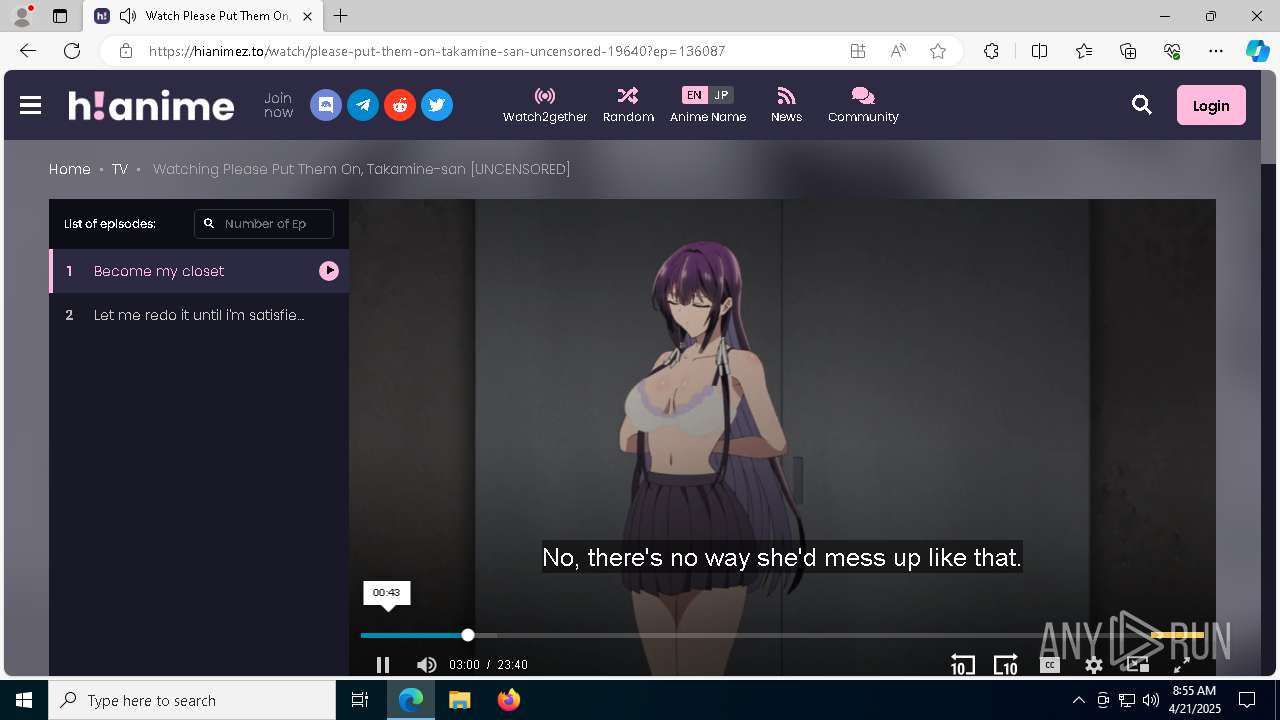
Task: Go back in the browser
Action: tap(28, 51)
